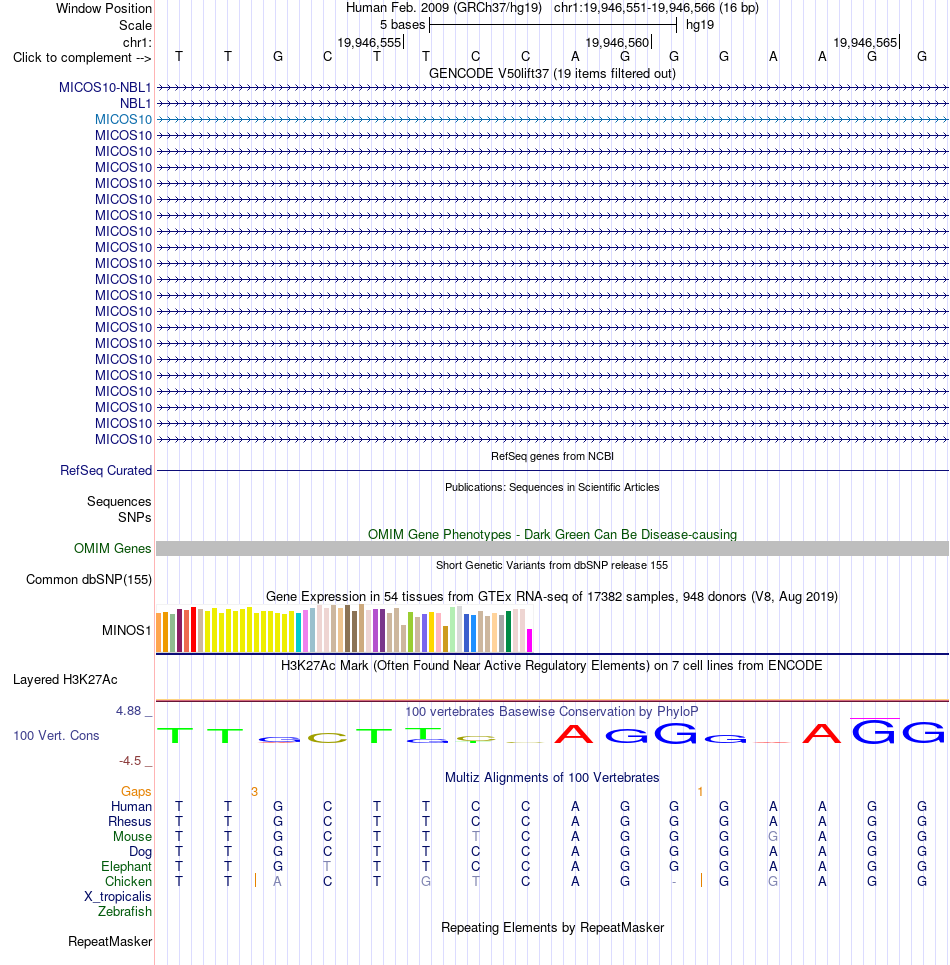The width and height of the screenshot is (950, 965).
Task: Click the MINOS1 GTEx tissue bar chart
Action: point(345,628)
